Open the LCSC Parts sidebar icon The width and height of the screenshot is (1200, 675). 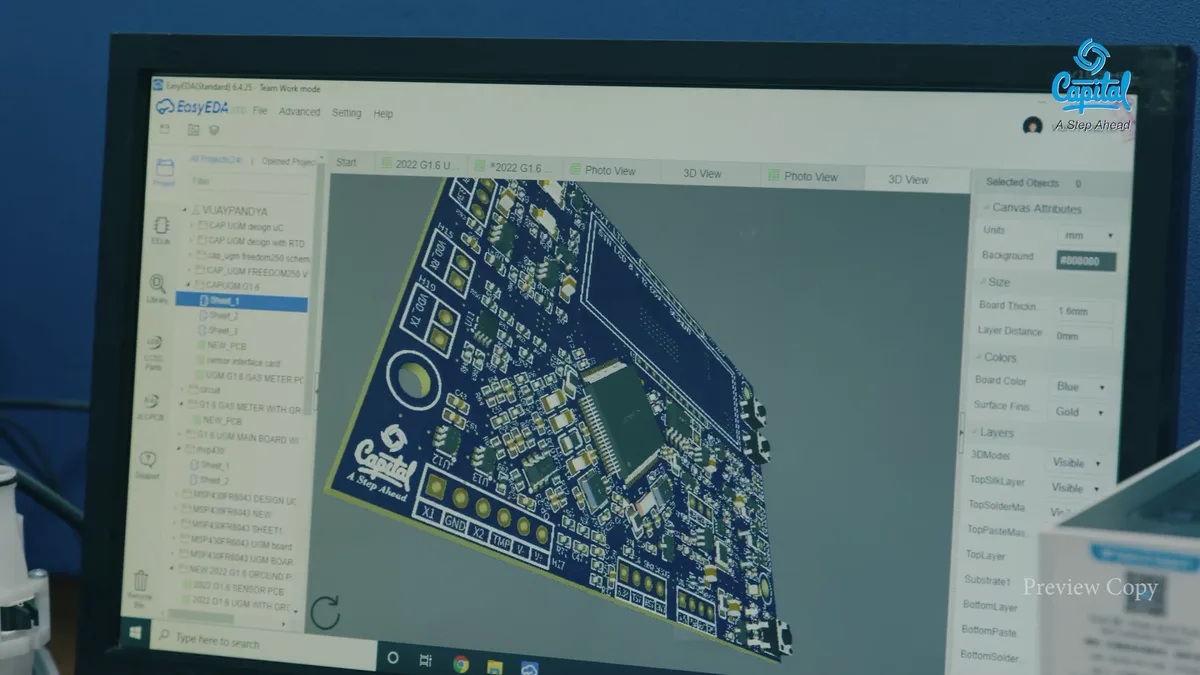point(154,352)
